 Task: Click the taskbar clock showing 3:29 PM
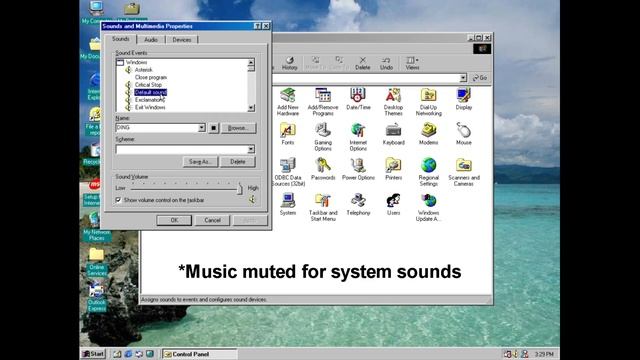[x=544, y=354]
